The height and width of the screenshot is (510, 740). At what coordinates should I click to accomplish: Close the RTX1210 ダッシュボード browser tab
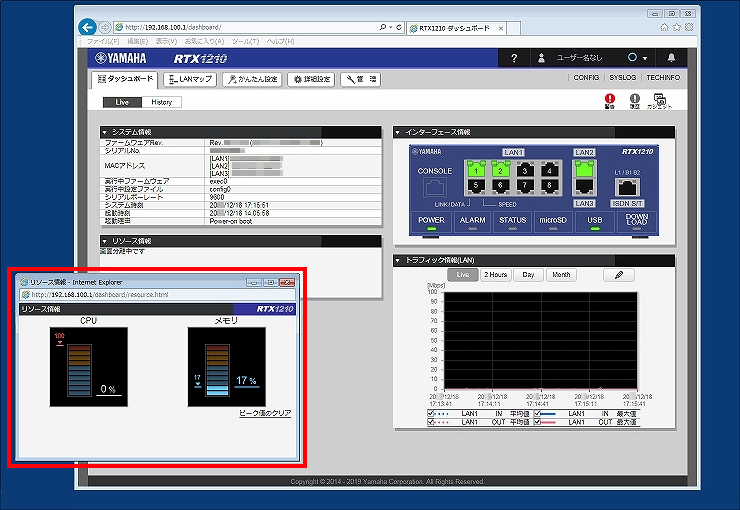(501, 28)
